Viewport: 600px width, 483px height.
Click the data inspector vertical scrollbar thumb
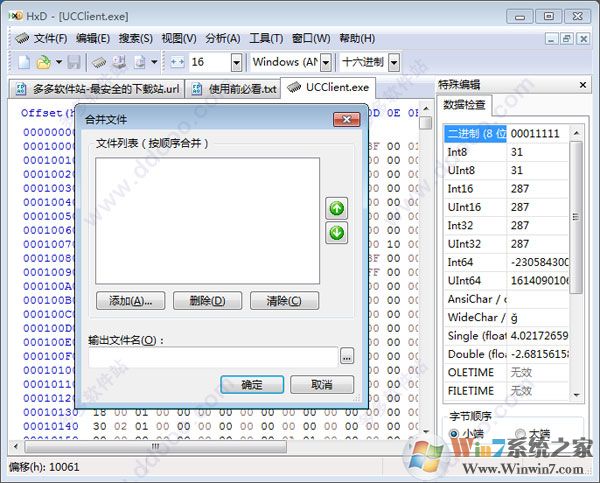pos(576,217)
